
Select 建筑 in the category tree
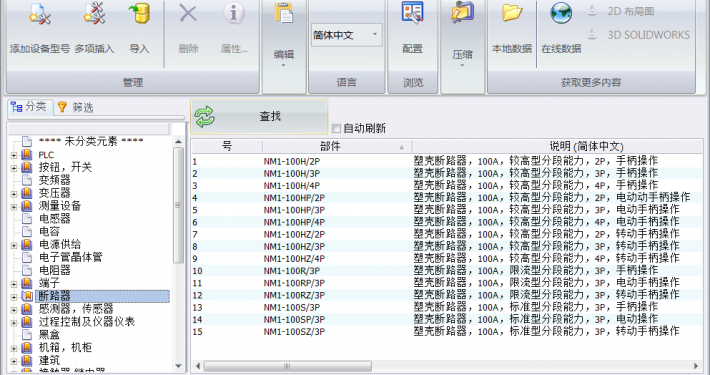(49, 361)
